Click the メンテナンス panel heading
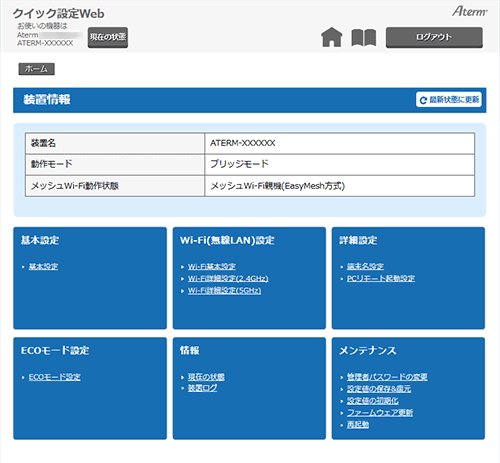500x463 pixels. [x=368, y=351]
